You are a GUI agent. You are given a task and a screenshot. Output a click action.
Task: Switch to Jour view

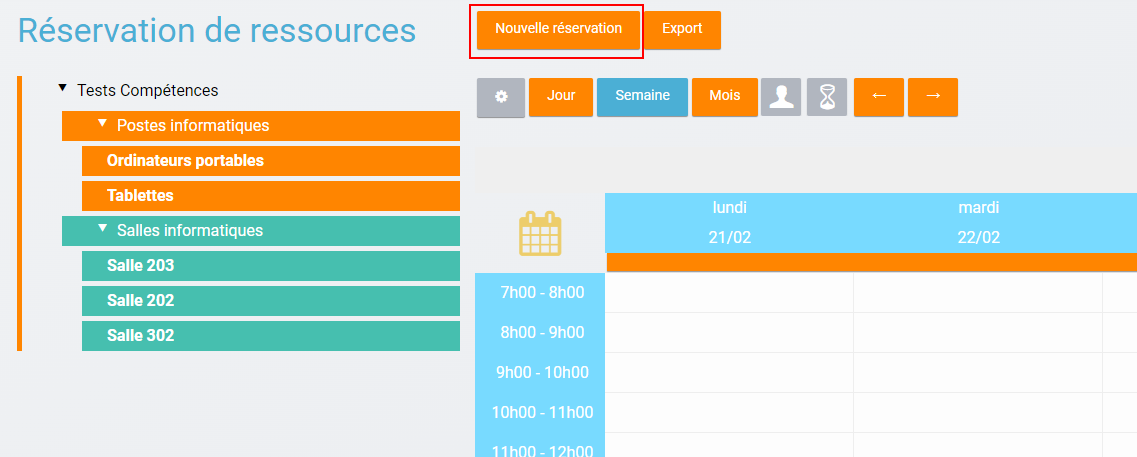coord(561,97)
